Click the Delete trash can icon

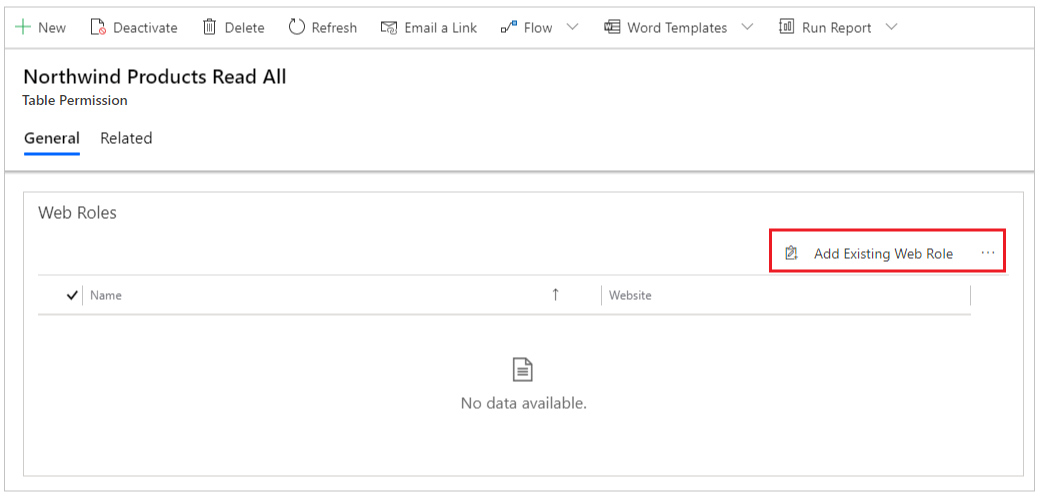coord(209,27)
